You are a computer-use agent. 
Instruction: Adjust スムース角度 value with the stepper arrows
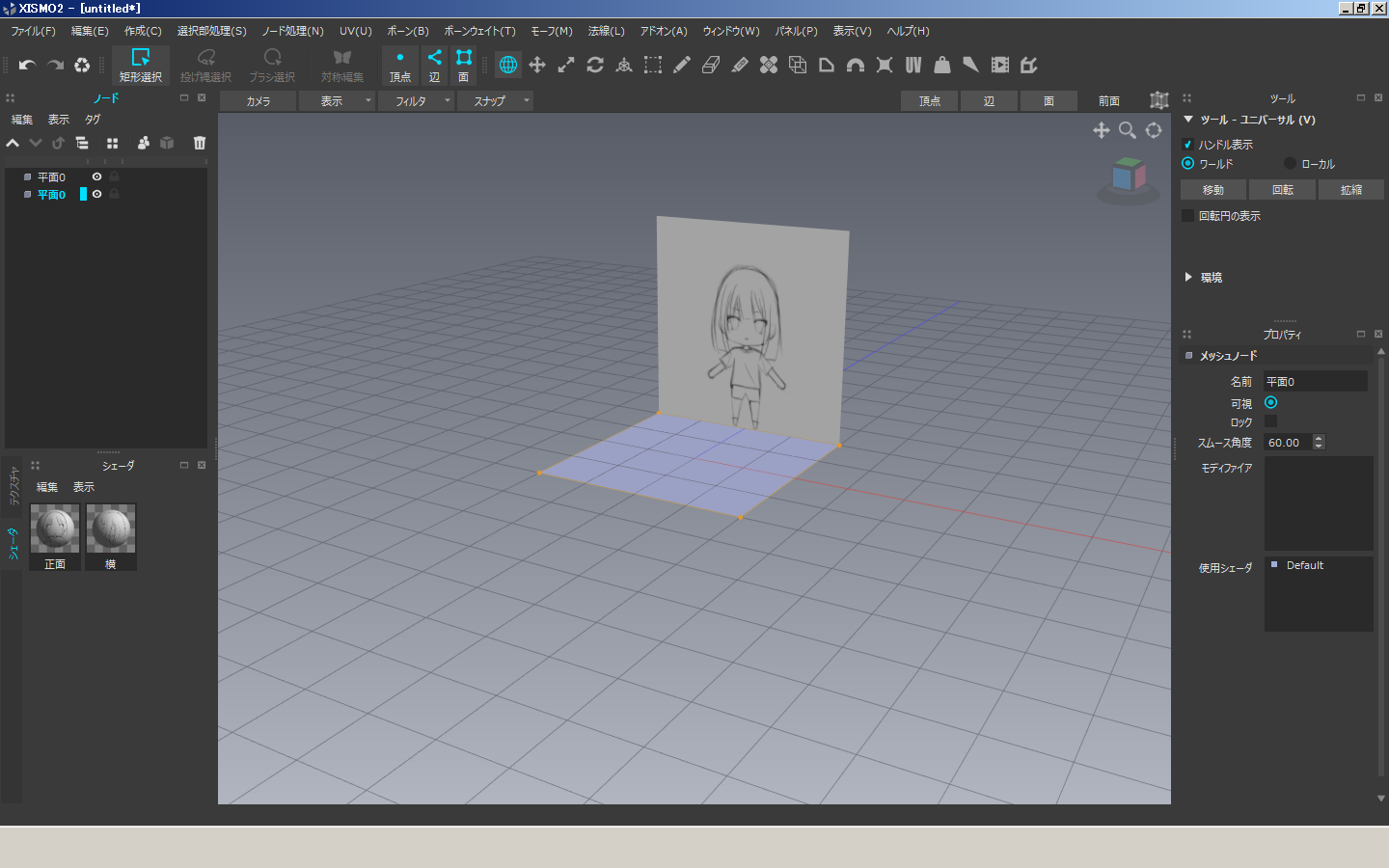(1319, 442)
